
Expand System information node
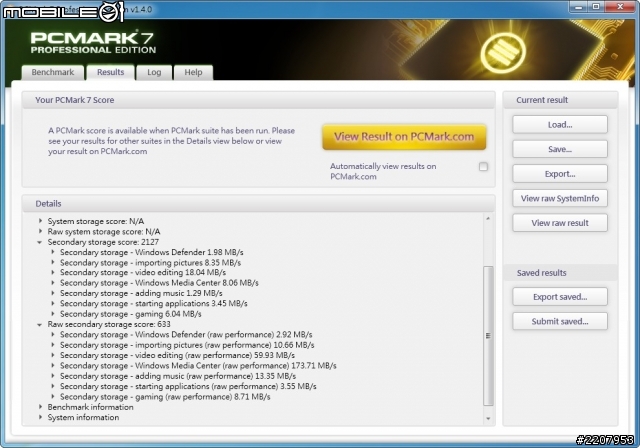coord(40,417)
